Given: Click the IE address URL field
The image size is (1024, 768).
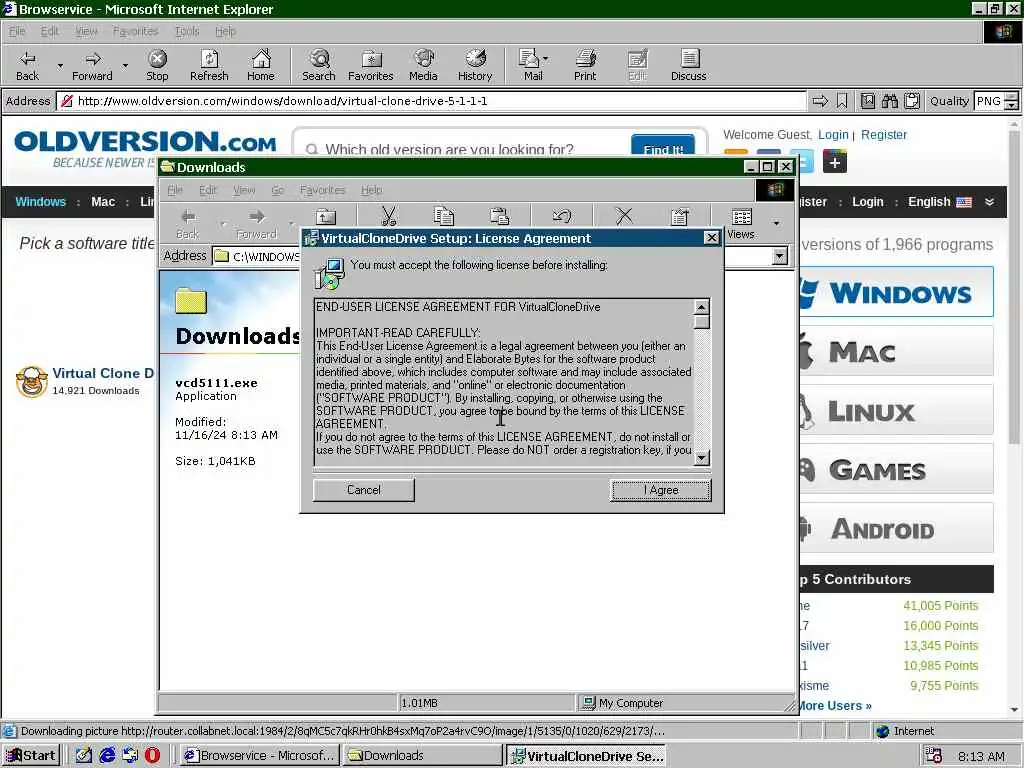Looking at the screenshot, I should coord(431,101).
